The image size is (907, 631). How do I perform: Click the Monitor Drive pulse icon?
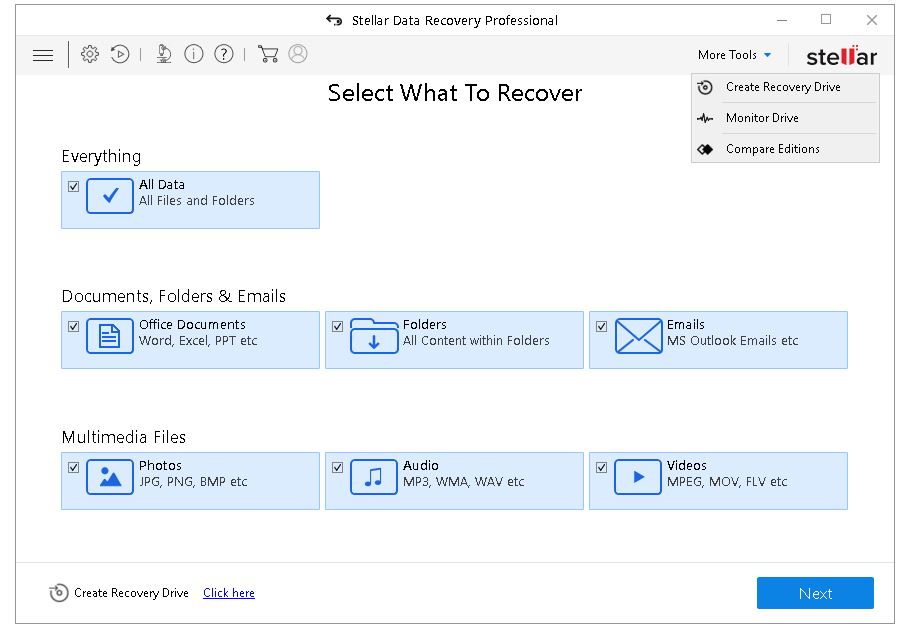click(705, 119)
